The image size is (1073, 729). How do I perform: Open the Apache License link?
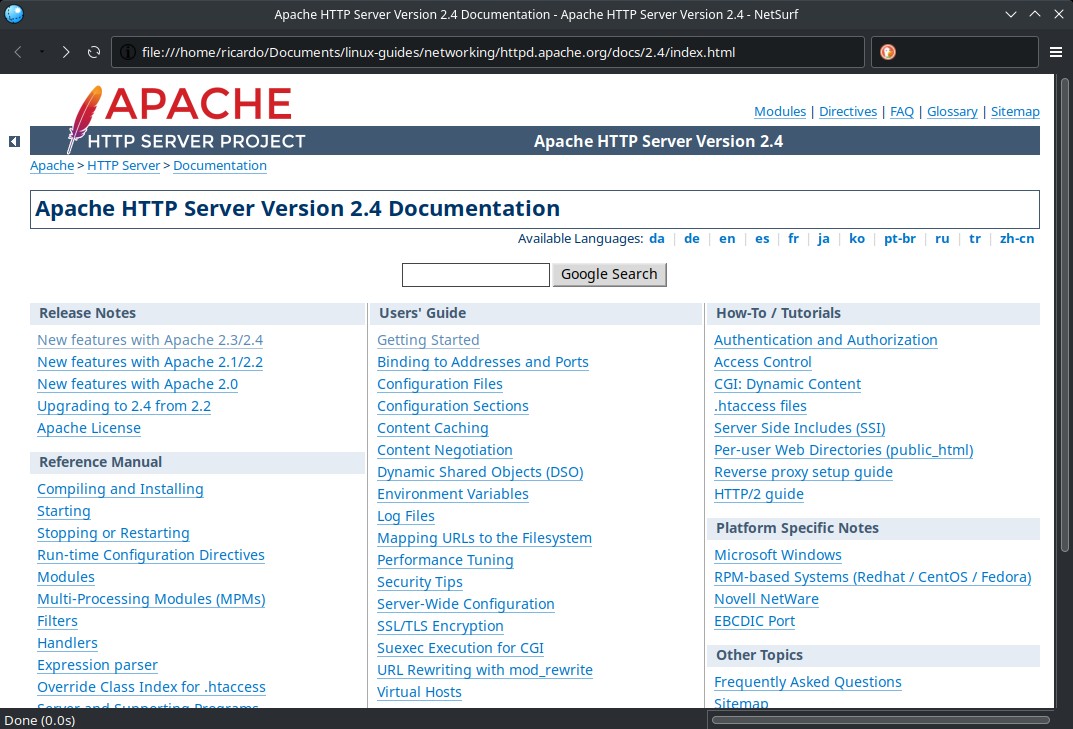89,428
